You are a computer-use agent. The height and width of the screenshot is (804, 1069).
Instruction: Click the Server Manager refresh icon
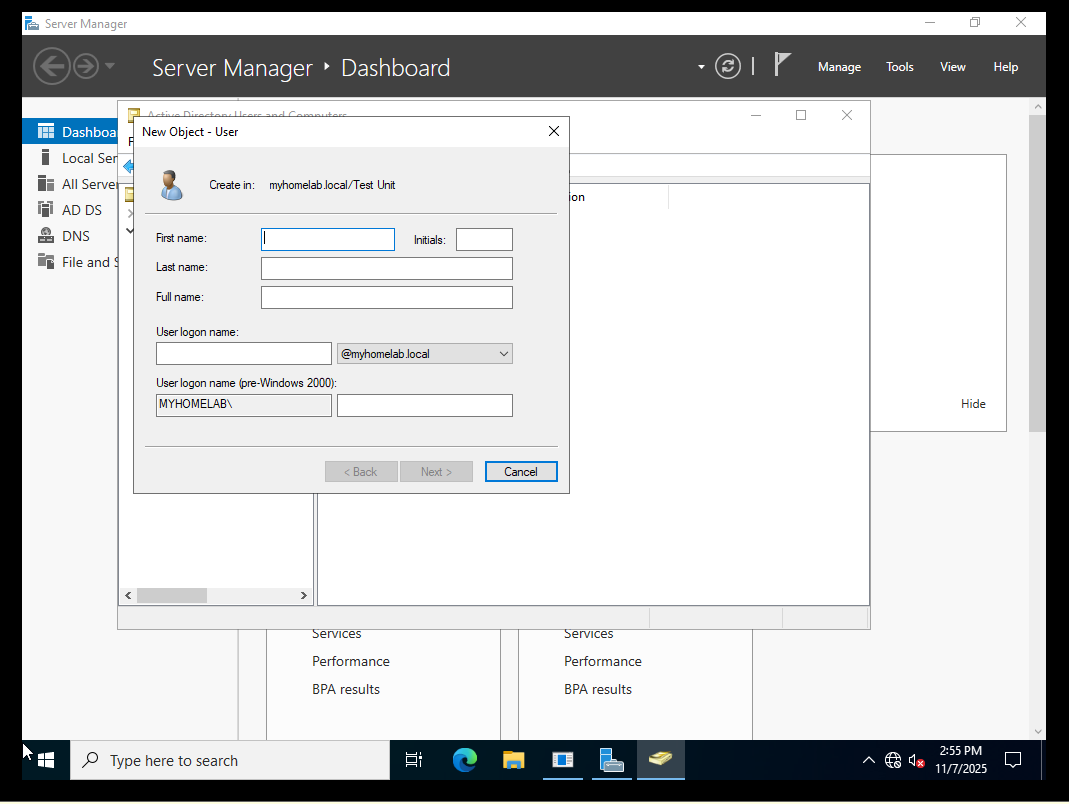pyautogui.click(x=728, y=67)
